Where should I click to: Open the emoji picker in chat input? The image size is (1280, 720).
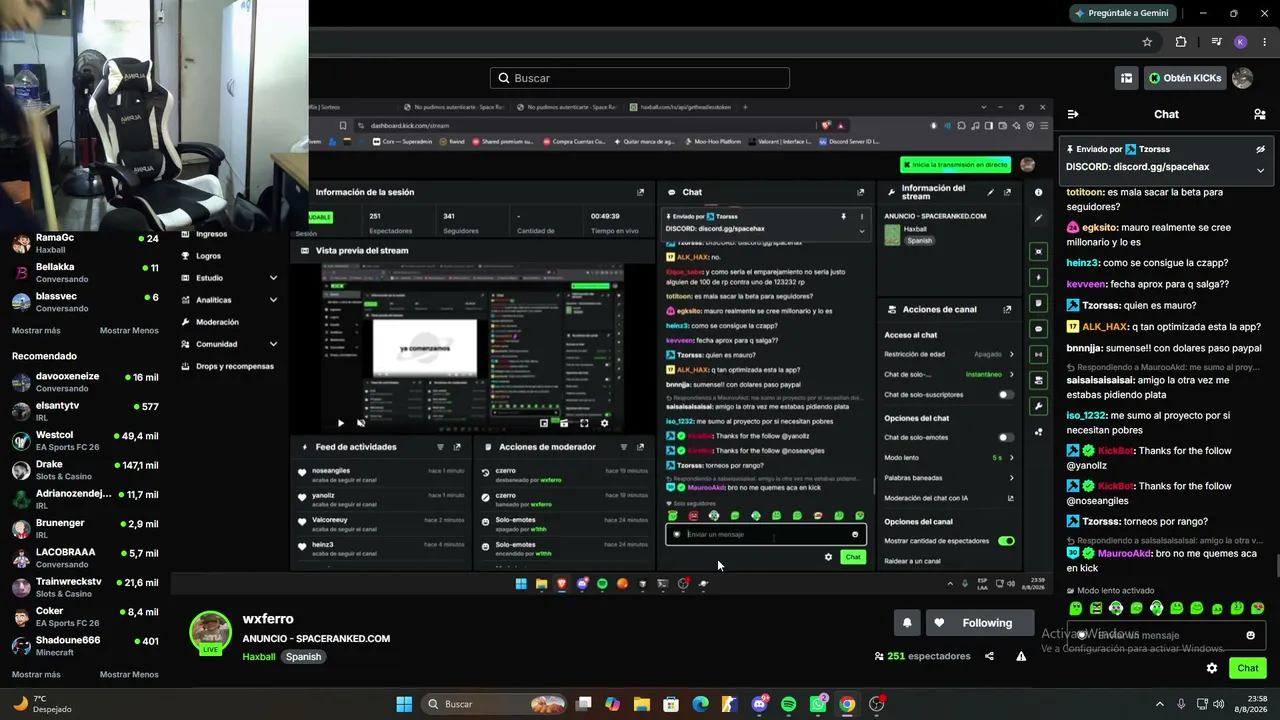tap(1250, 635)
